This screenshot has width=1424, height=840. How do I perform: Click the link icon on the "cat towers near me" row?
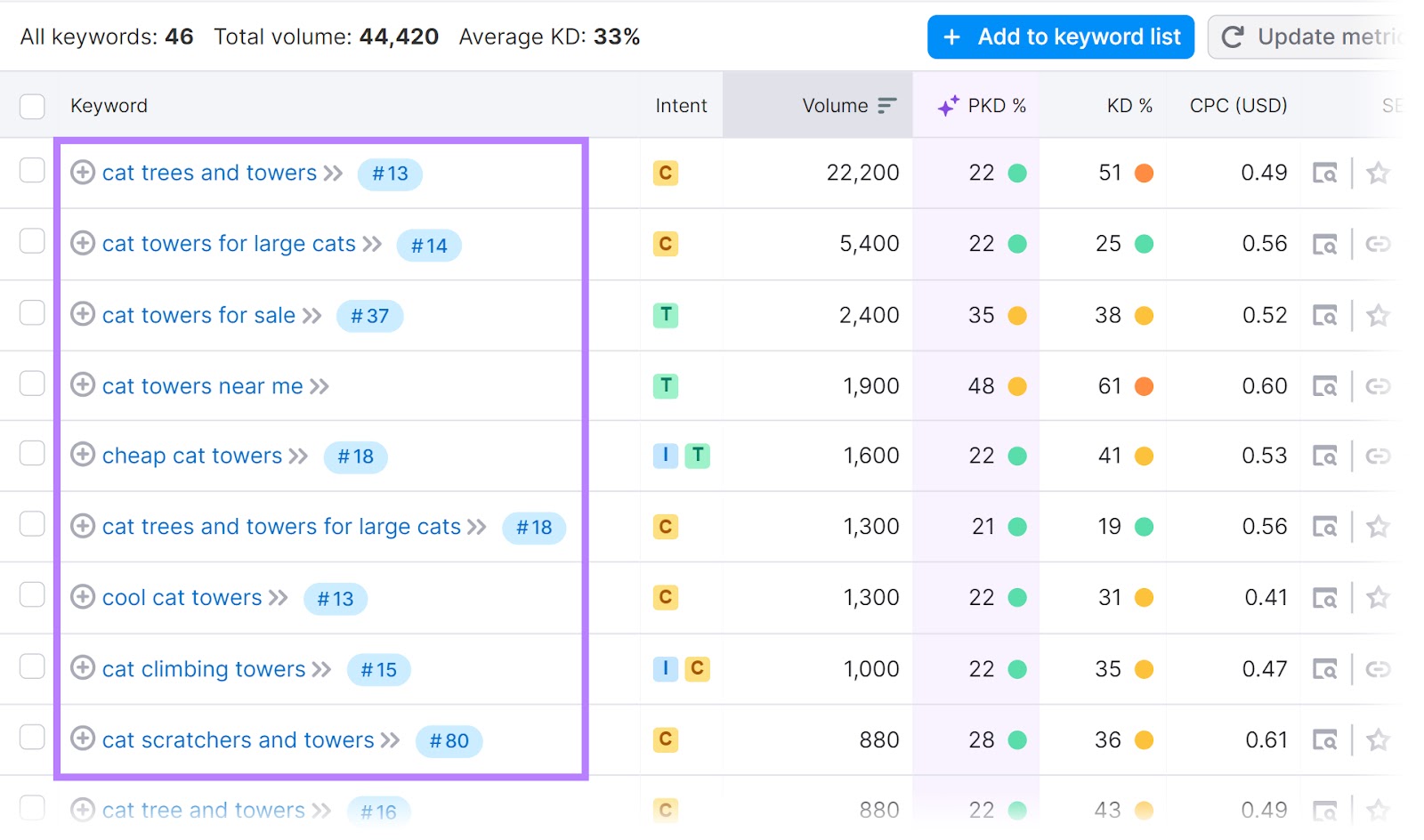tap(1379, 385)
